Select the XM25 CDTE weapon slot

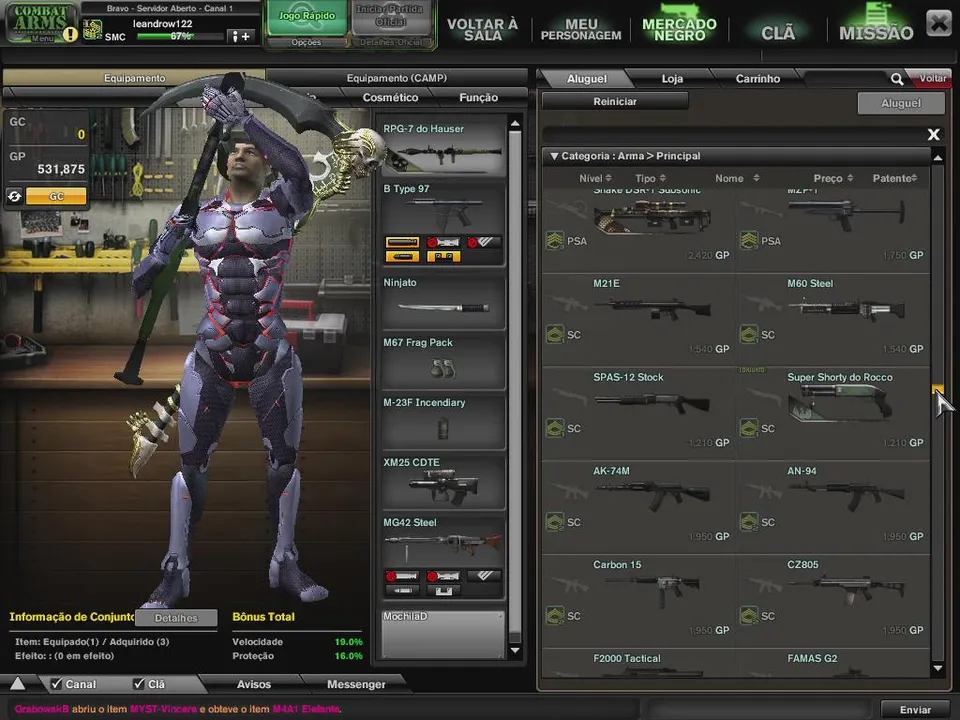tap(442, 481)
